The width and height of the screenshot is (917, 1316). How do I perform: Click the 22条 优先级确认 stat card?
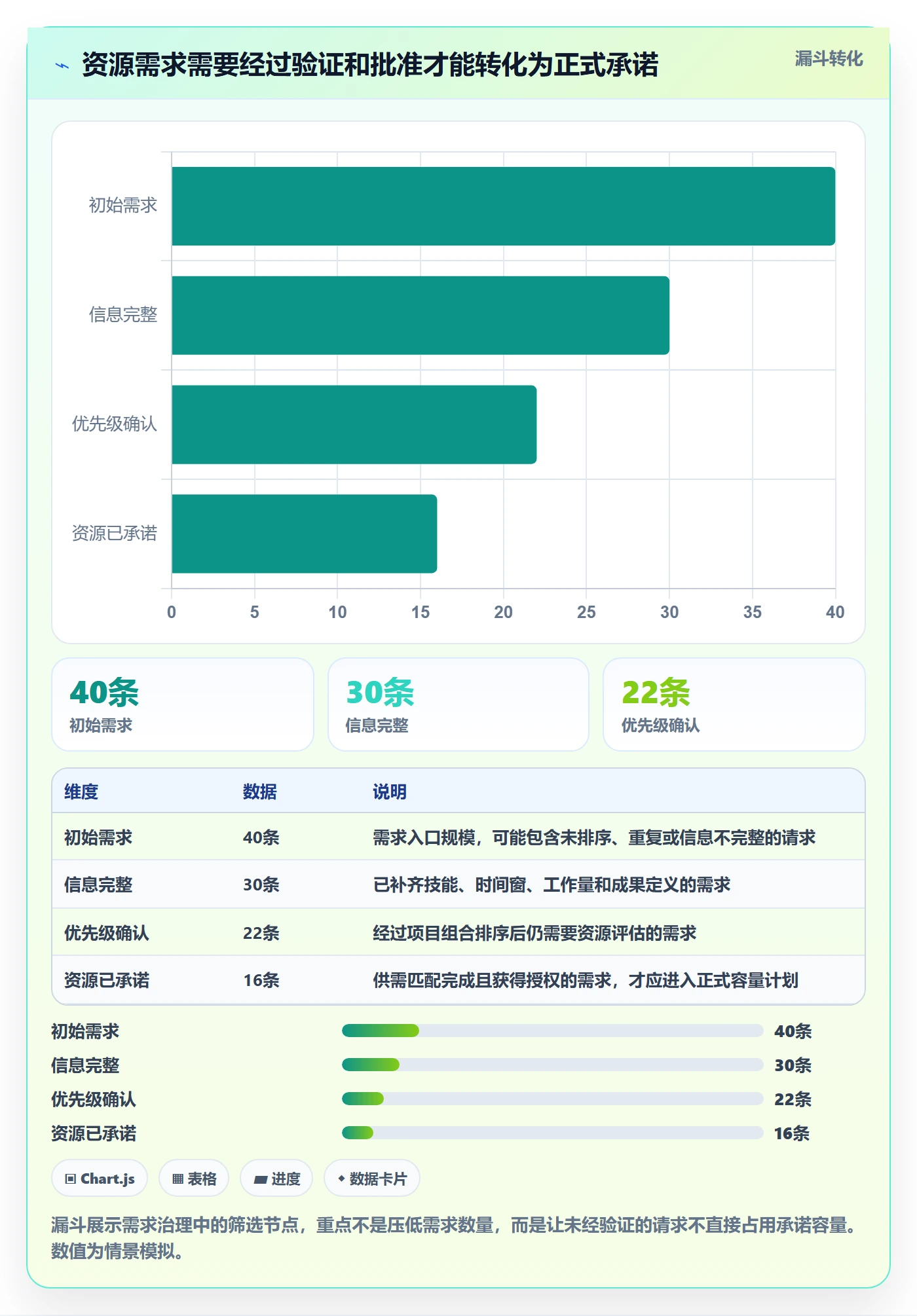pyautogui.click(x=734, y=704)
